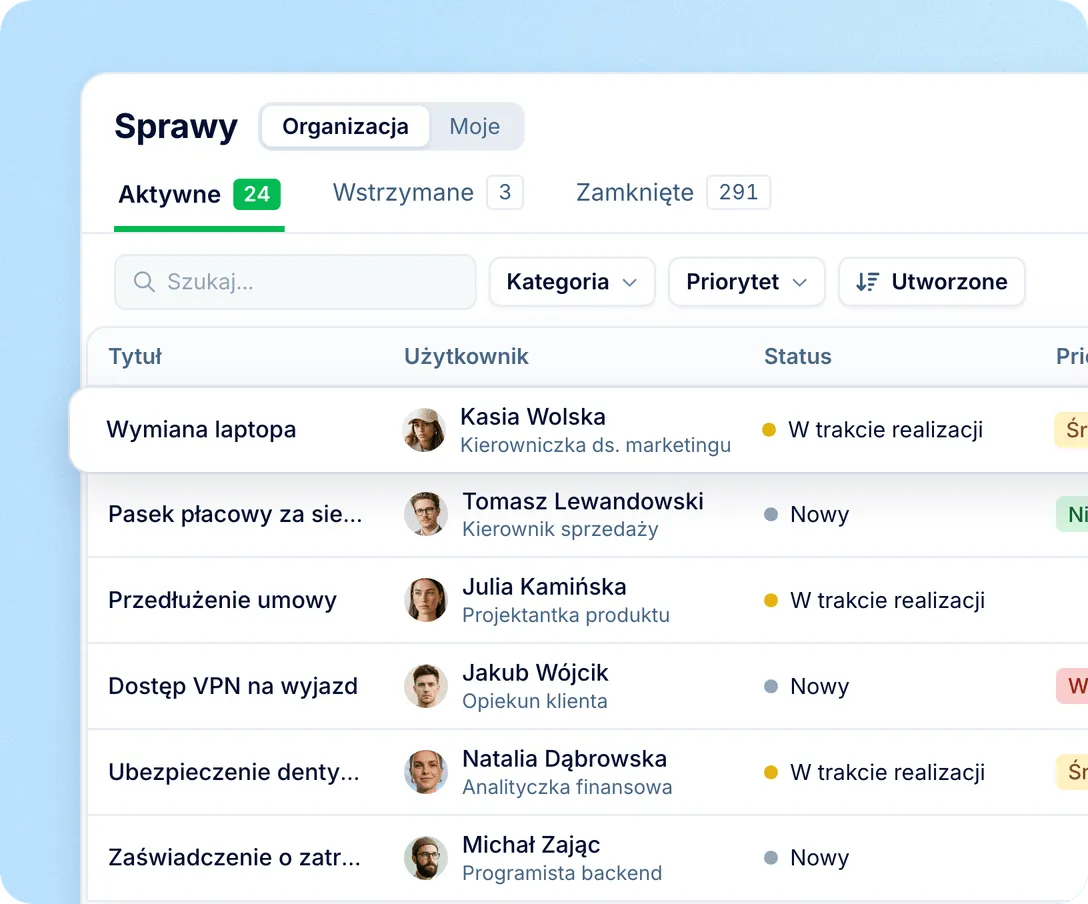Switch to Organizacja view
This screenshot has width=1088, height=904.
point(346,126)
